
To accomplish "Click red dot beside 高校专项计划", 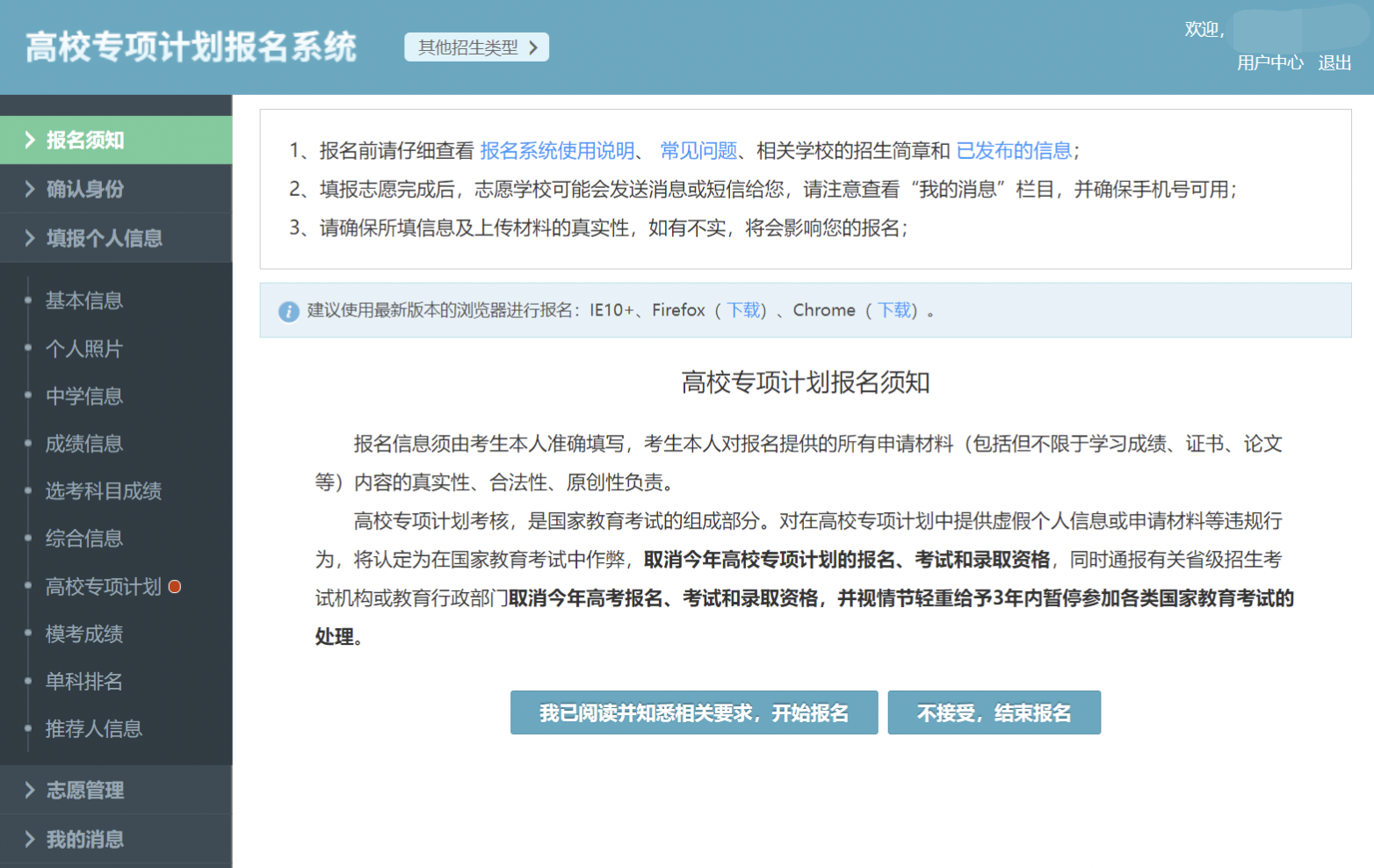I will point(175,586).
